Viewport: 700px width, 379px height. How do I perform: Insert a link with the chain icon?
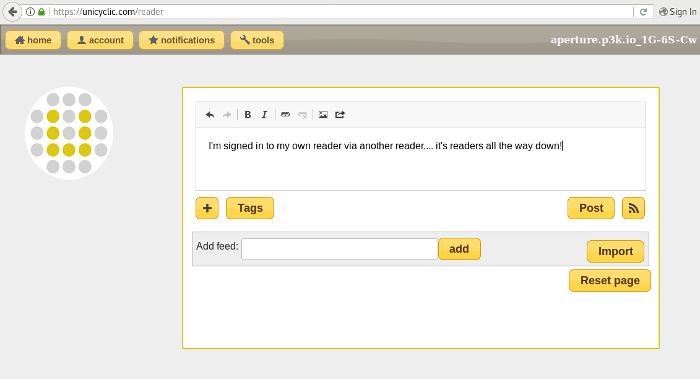[x=285, y=115]
